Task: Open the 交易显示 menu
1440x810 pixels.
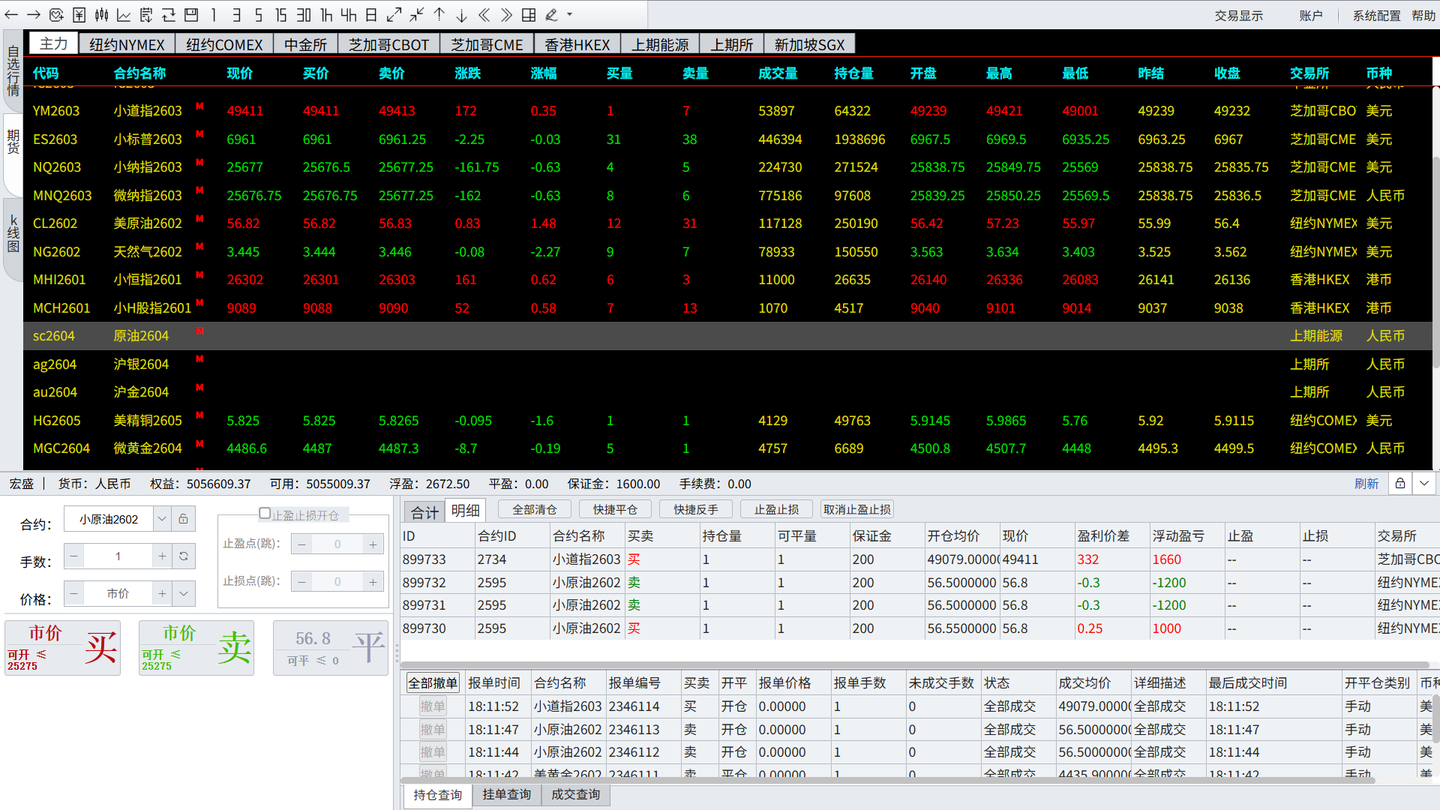Action: pyautogui.click(x=1239, y=15)
